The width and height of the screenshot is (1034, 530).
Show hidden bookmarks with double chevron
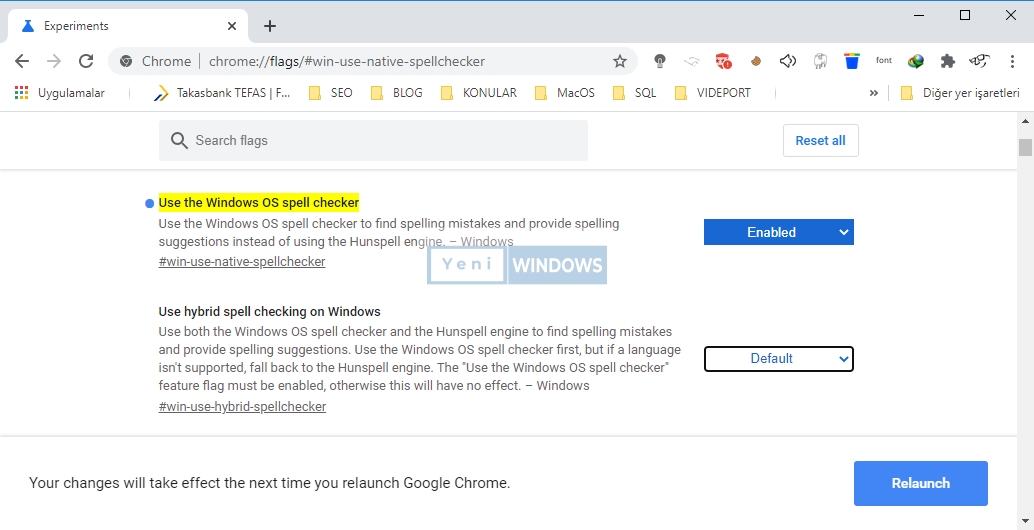coord(874,93)
